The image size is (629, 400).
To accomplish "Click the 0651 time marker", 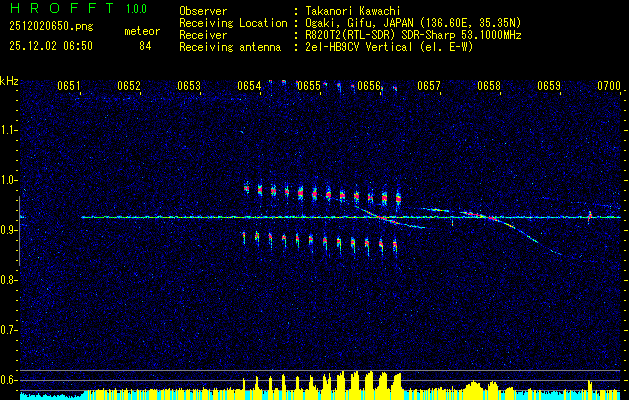I will click(69, 85).
